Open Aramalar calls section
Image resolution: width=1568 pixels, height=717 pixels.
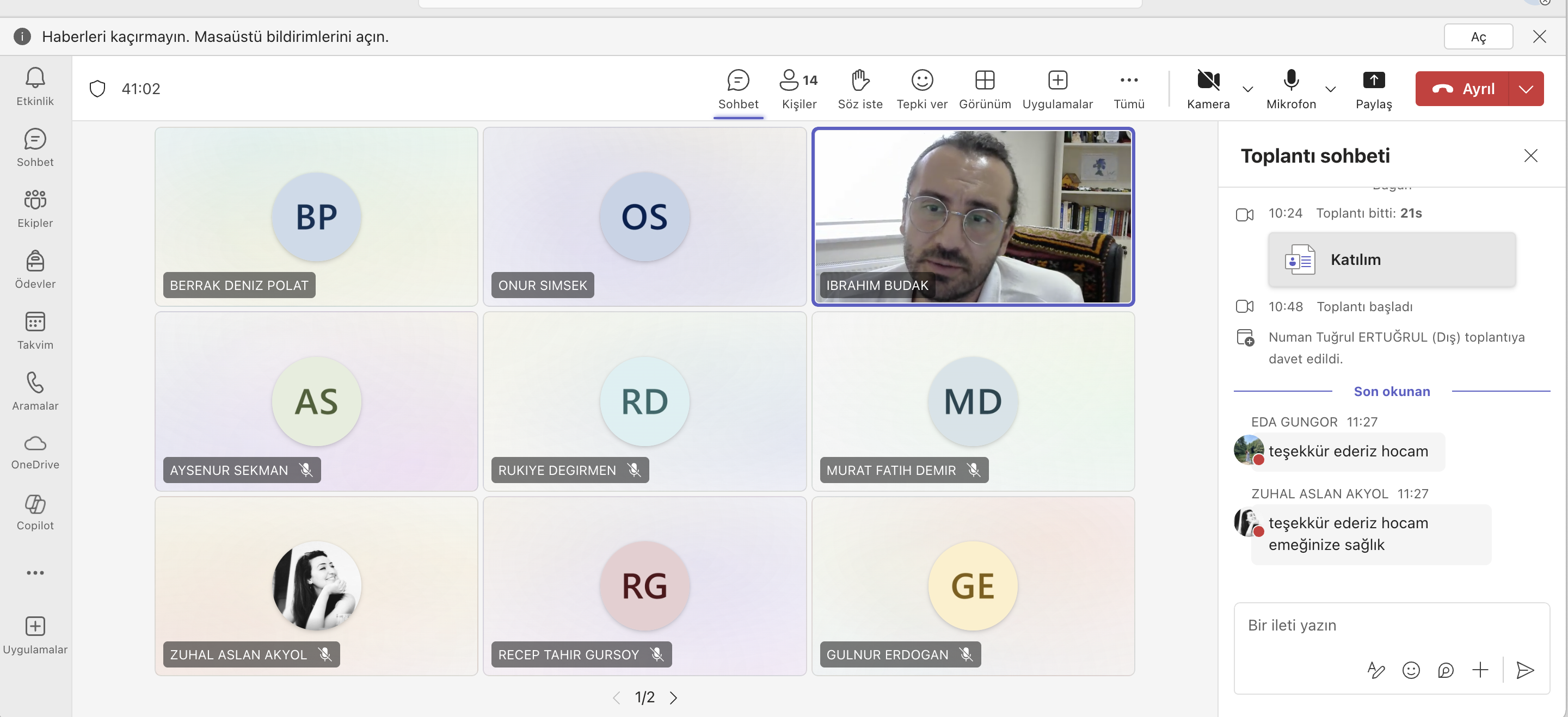(35, 391)
